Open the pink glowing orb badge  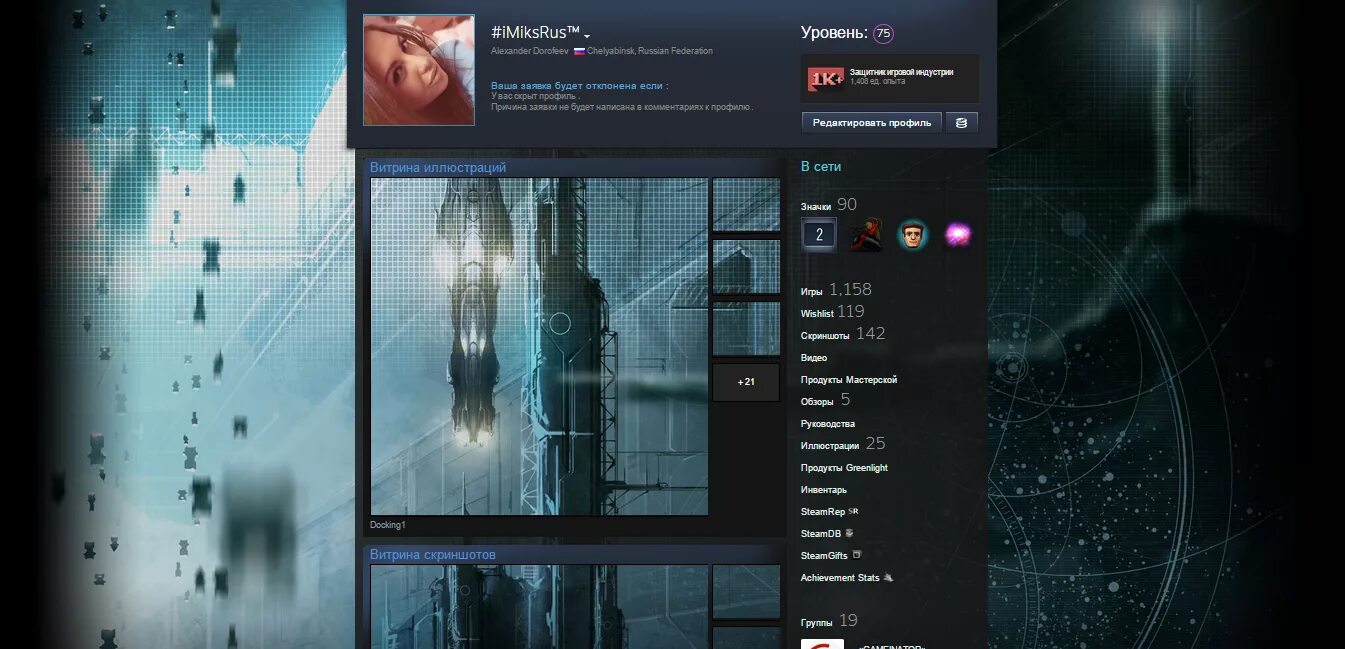959,235
